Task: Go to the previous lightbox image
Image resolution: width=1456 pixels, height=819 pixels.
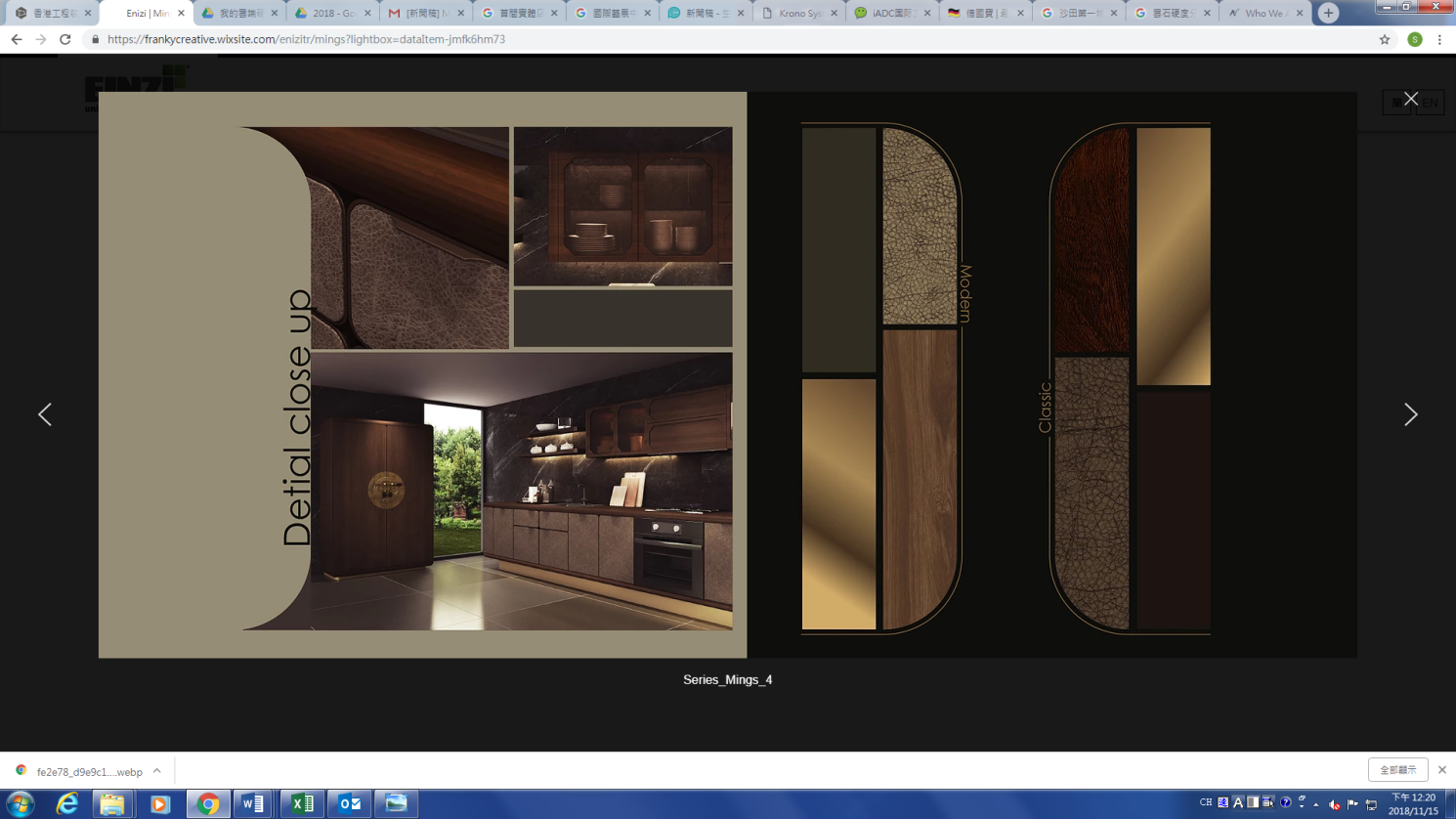Action: (x=45, y=414)
